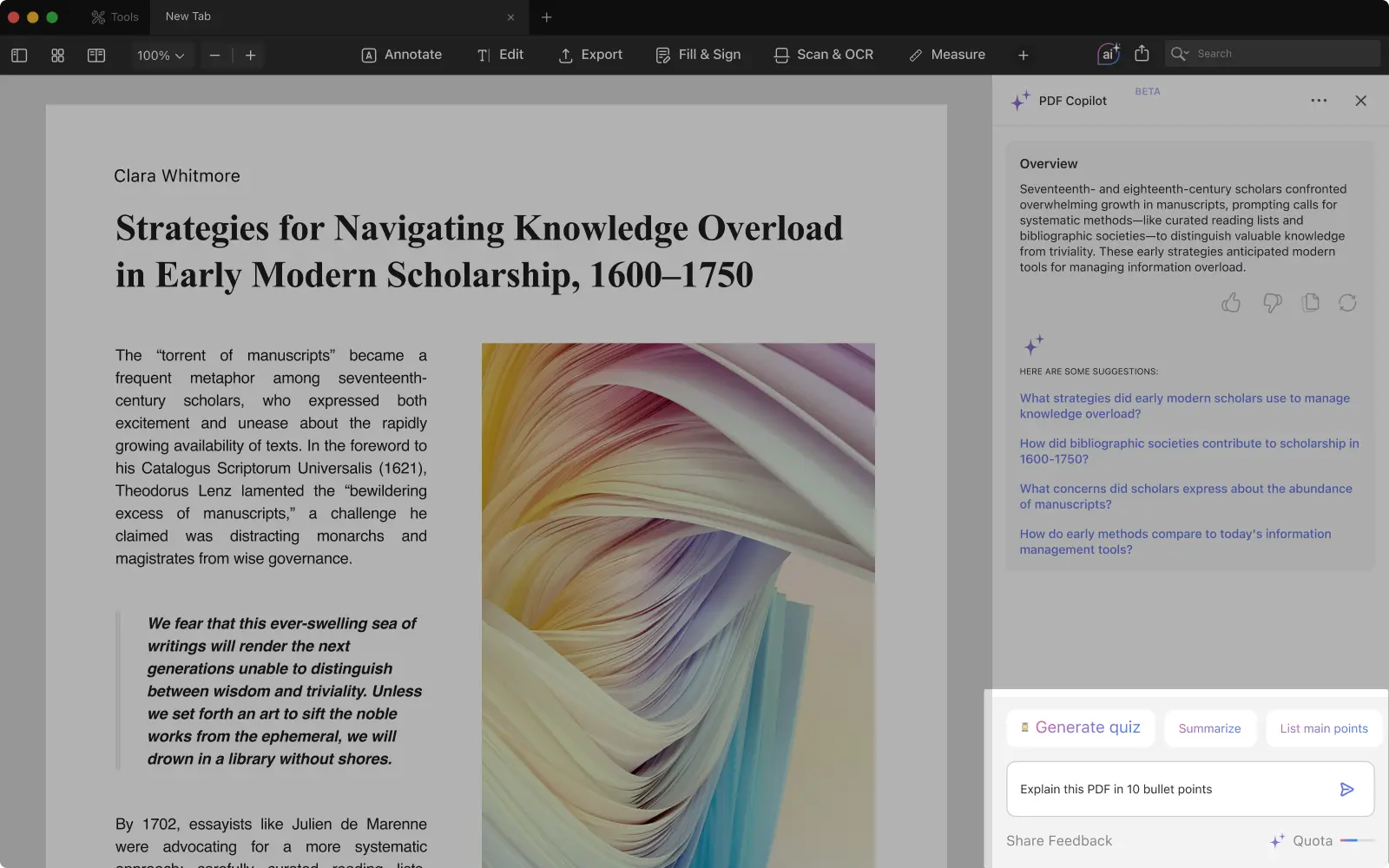Image resolution: width=1389 pixels, height=868 pixels.
Task: Give thumbs up to the overview
Action: tap(1231, 303)
